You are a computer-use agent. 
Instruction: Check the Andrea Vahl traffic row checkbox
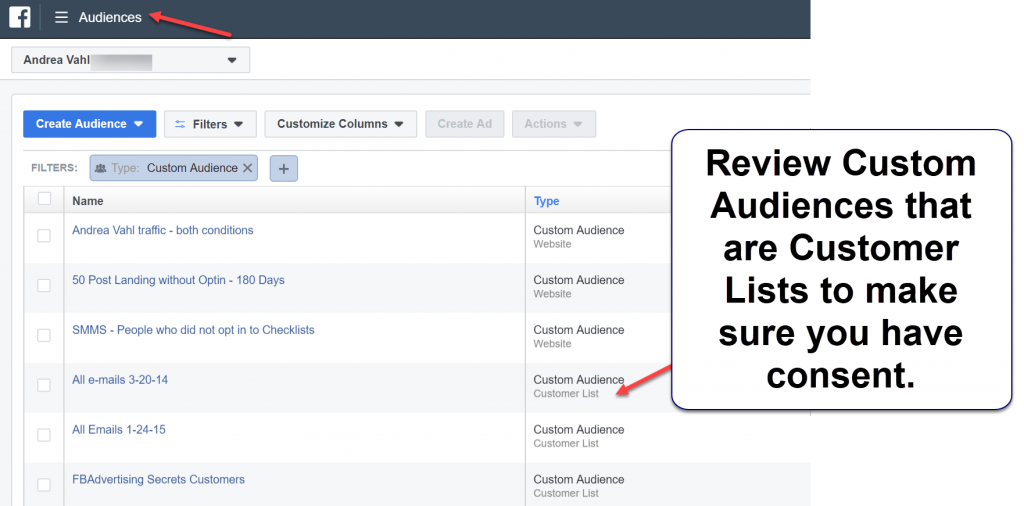point(44,236)
